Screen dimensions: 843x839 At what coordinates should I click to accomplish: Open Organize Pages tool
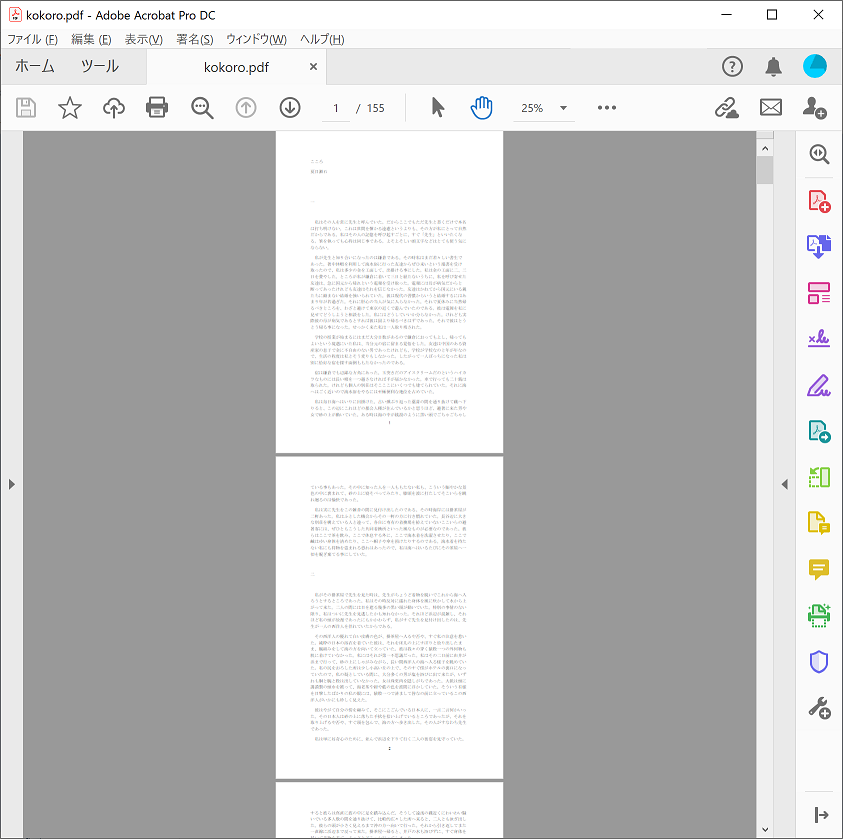click(819, 293)
